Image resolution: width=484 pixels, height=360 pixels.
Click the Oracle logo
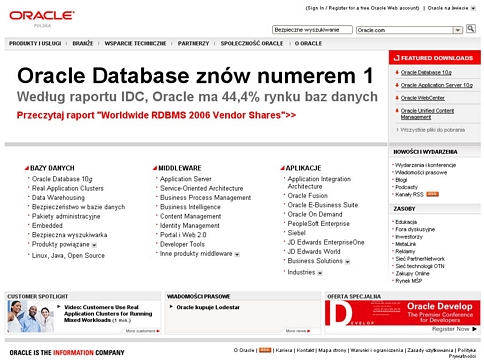pyautogui.click(x=42, y=15)
